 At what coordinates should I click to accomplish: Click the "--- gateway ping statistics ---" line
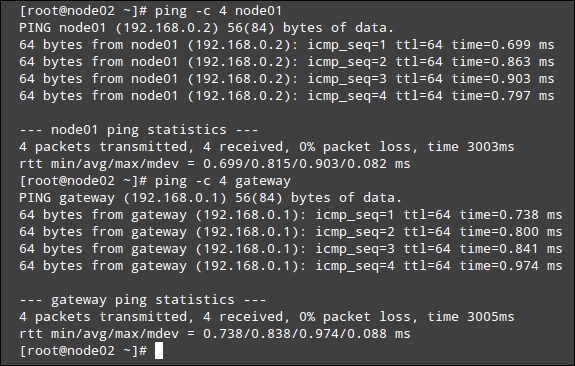(x=143, y=300)
